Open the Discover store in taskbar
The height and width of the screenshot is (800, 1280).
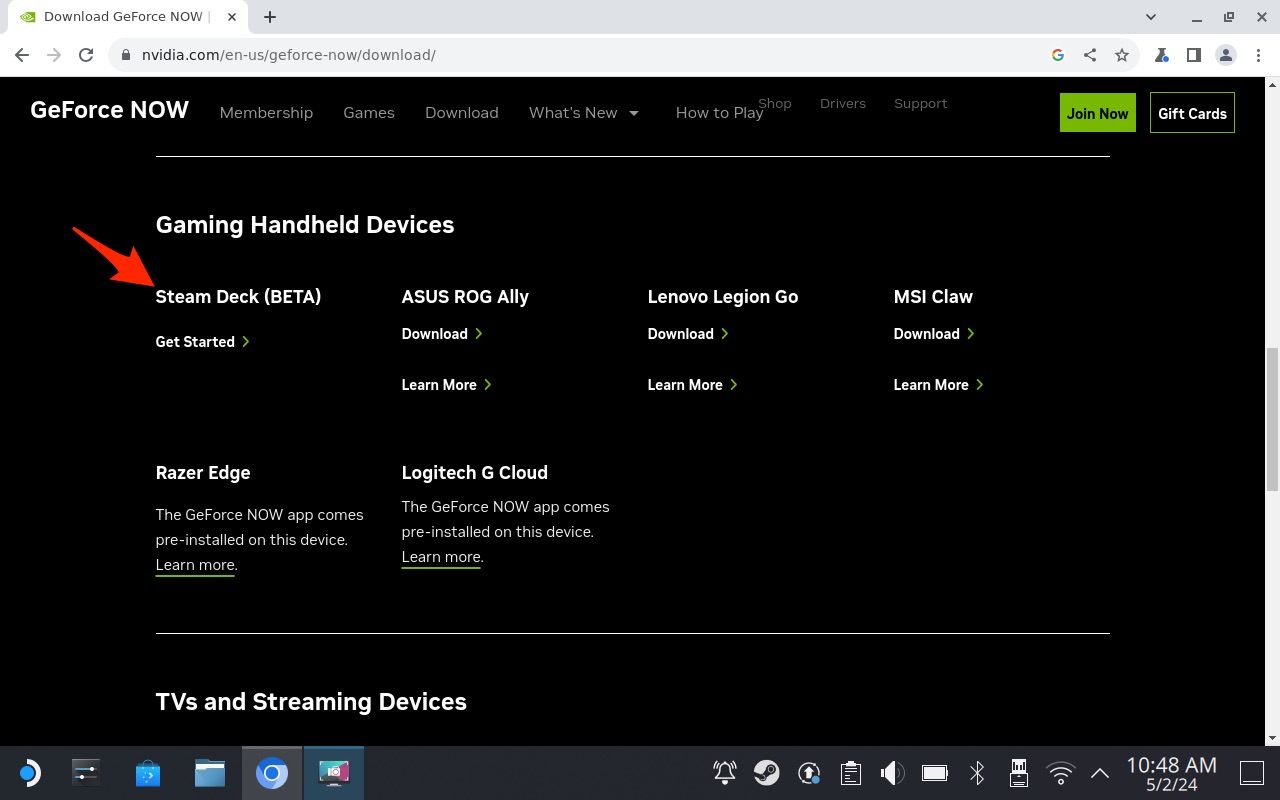click(x=148, y=773)
